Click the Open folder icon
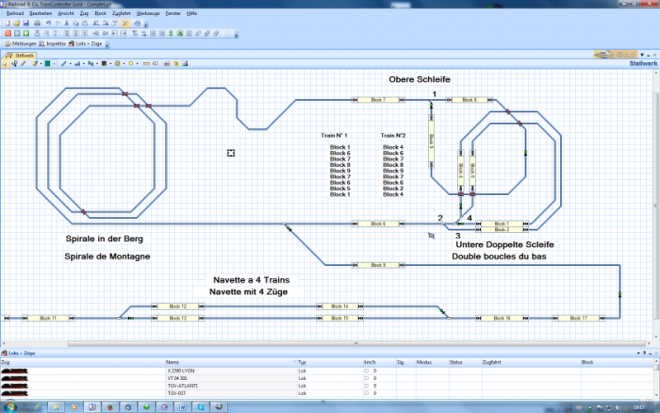This screenshot has height=413, width=660. pos(16,24)
